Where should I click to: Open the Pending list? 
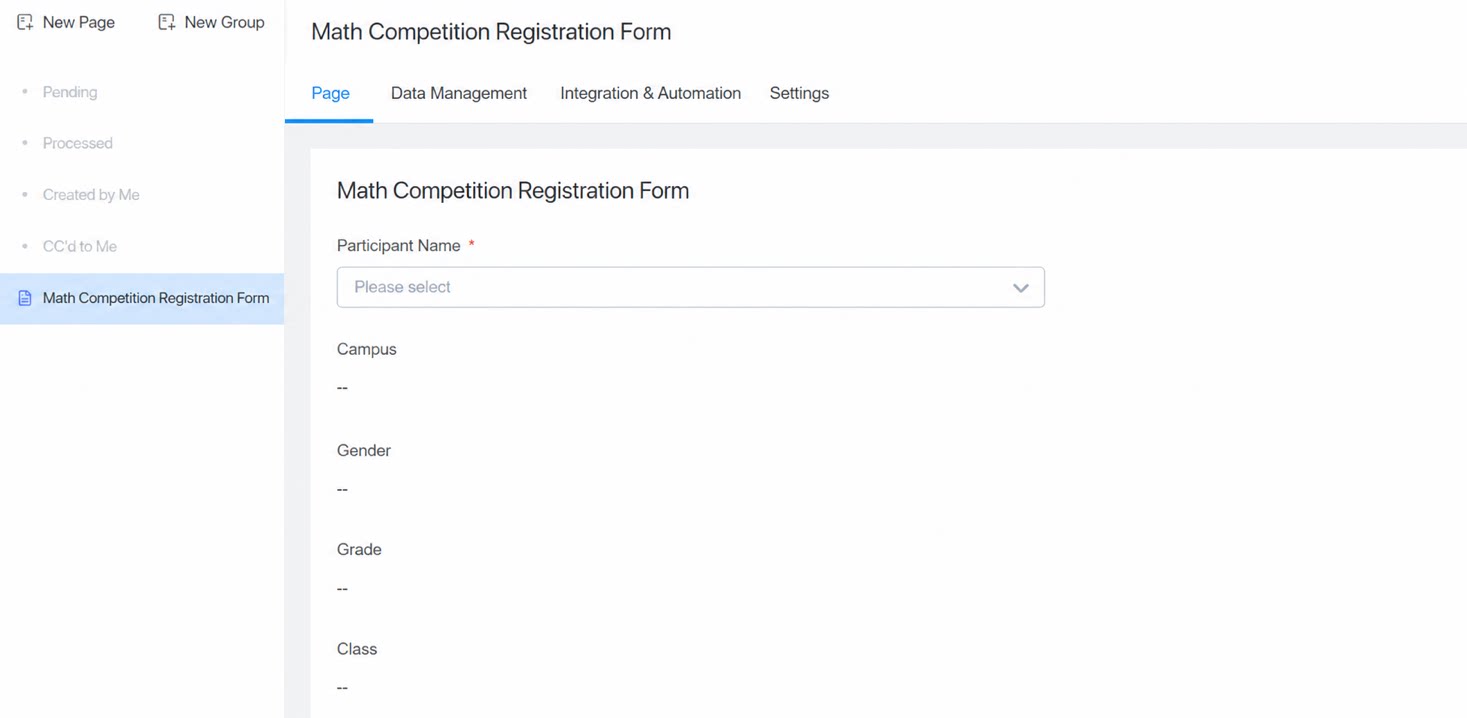tap(70, 92)
